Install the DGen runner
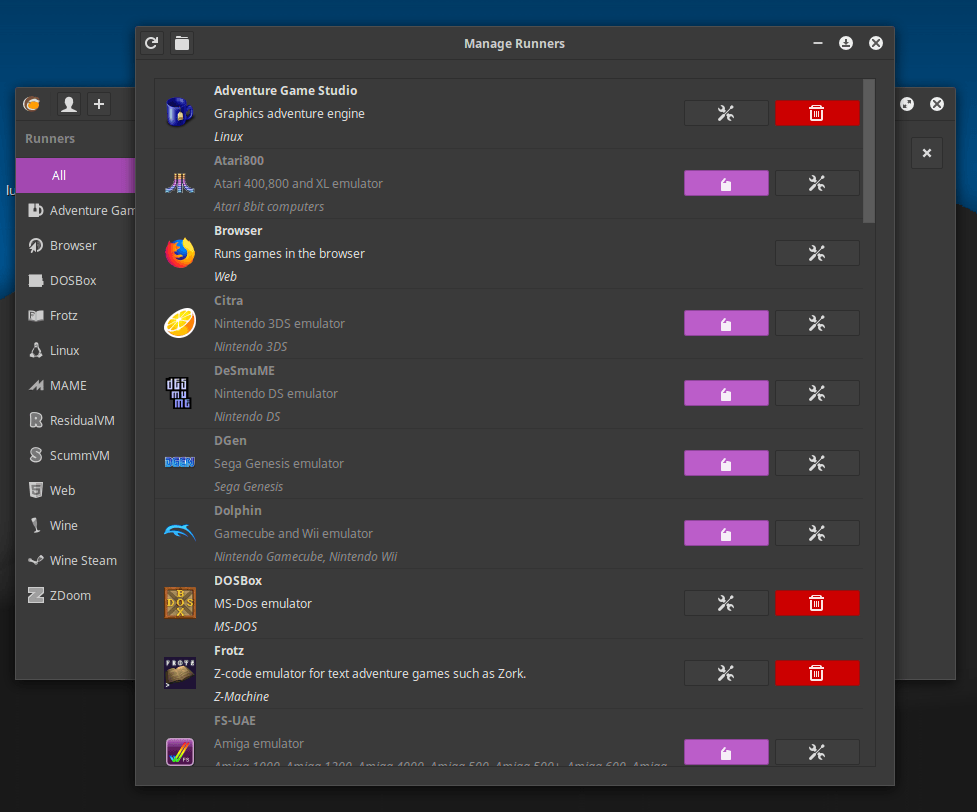977x812 pixels. 726,463
